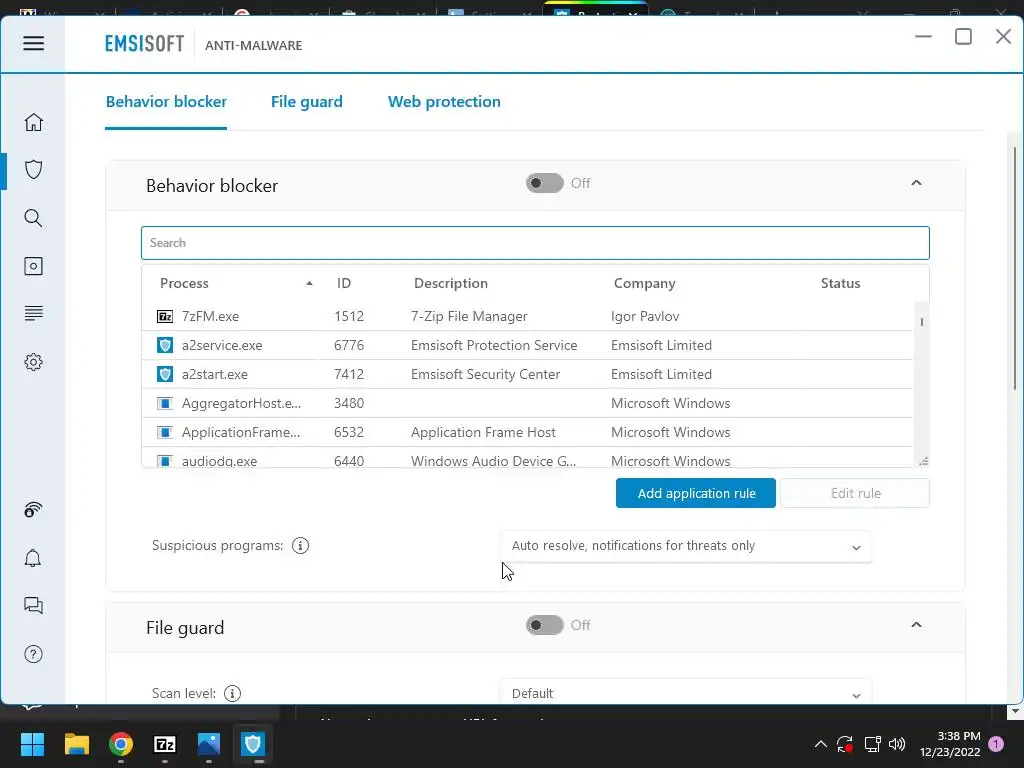Click the Edit rule button
This screenshot has width=1024, height=768.
tap(855, 493)
